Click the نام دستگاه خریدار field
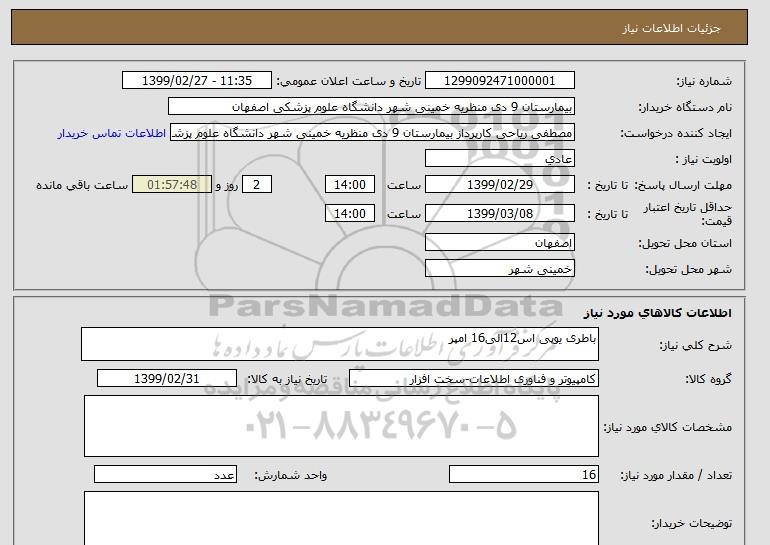The width and height of the screenshot is (770, 545). pos(371,107)
